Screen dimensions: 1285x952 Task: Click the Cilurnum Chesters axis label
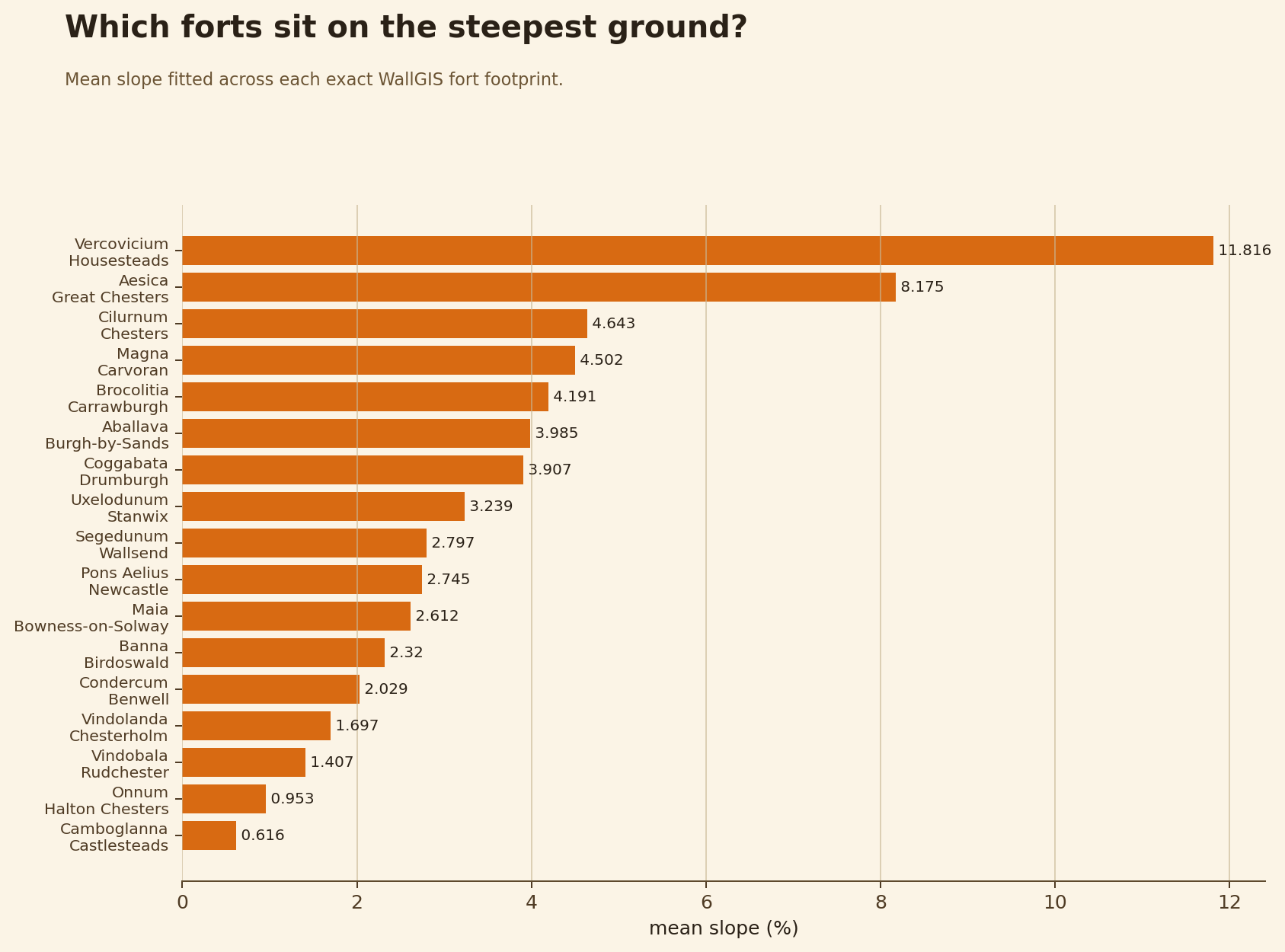click(x=133, y=325)
